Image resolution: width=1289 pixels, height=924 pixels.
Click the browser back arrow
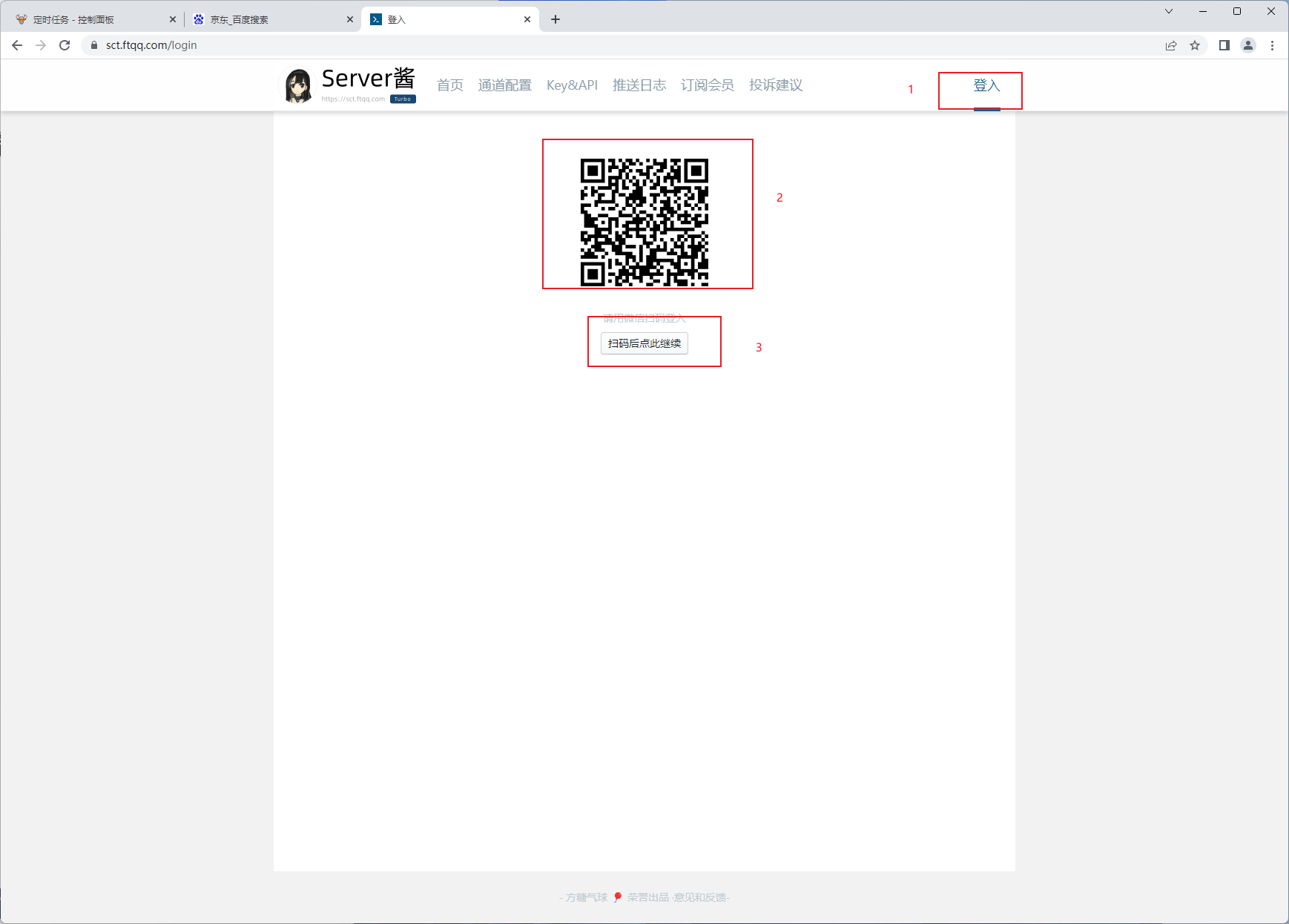point(17,45)
